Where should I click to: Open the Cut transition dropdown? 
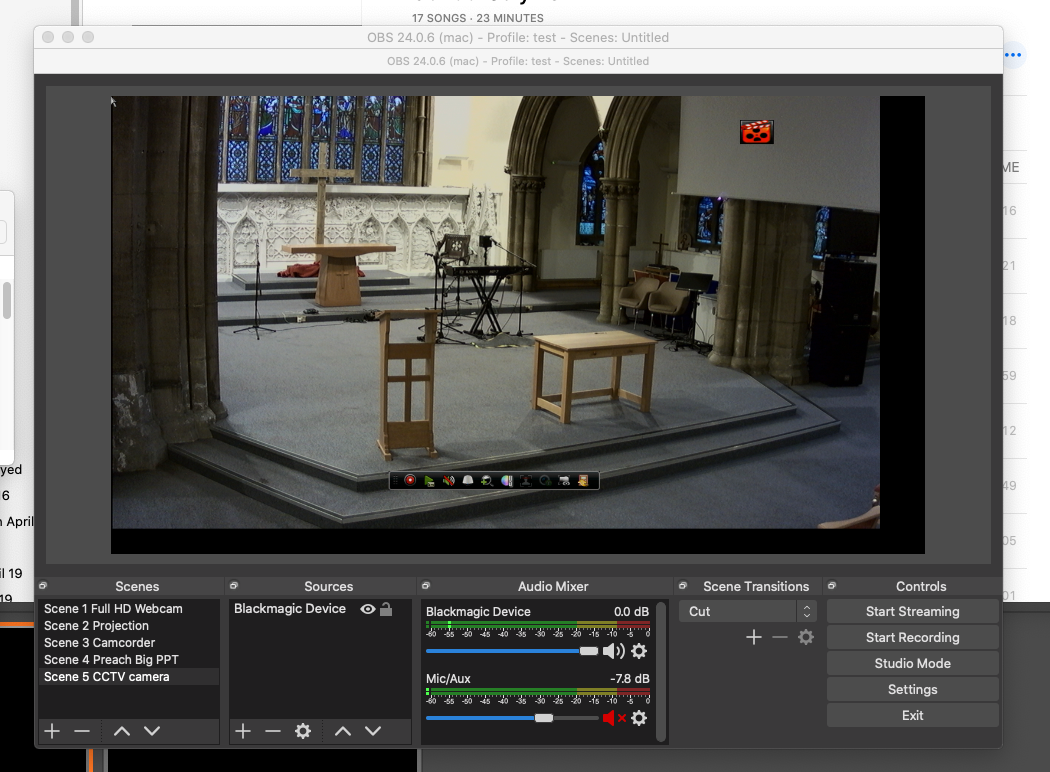(747, 611)
